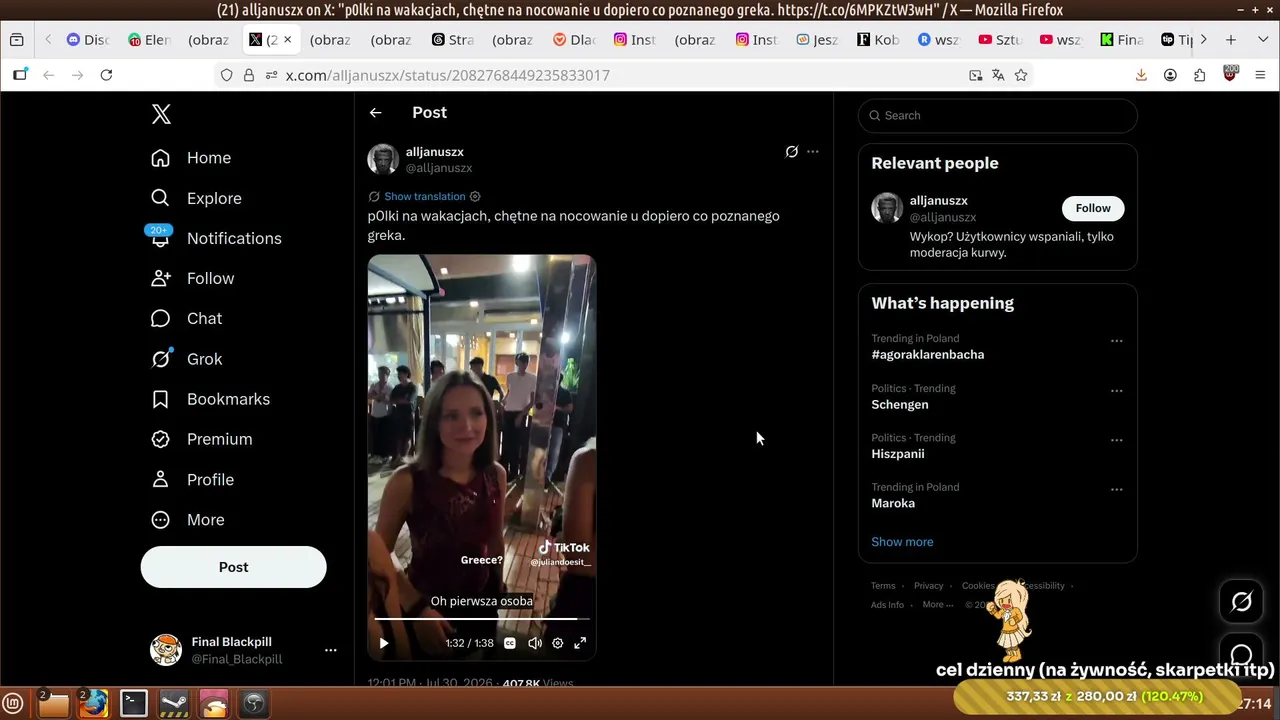Go to the Premium page
This screenshot has height=720, width=1280.
tap(201, 439)
